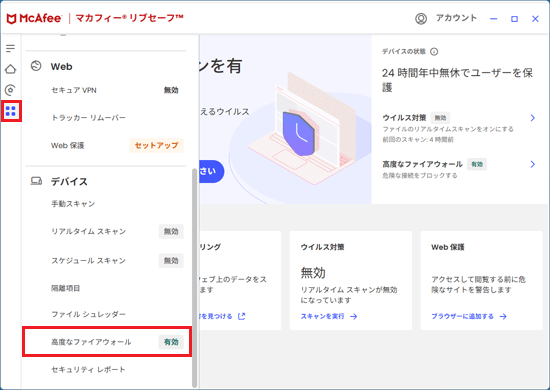
Task: Click the セットアップ badge
Action: [x=156, y=145]
